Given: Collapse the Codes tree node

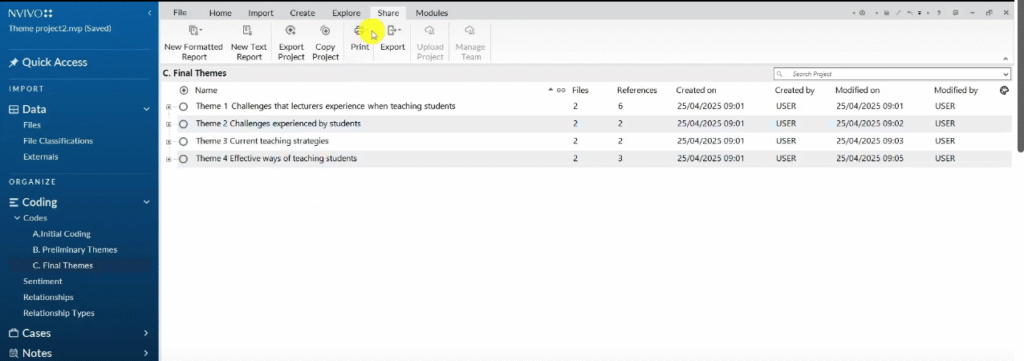Looking at the screenshot, I should click(17, 218).
